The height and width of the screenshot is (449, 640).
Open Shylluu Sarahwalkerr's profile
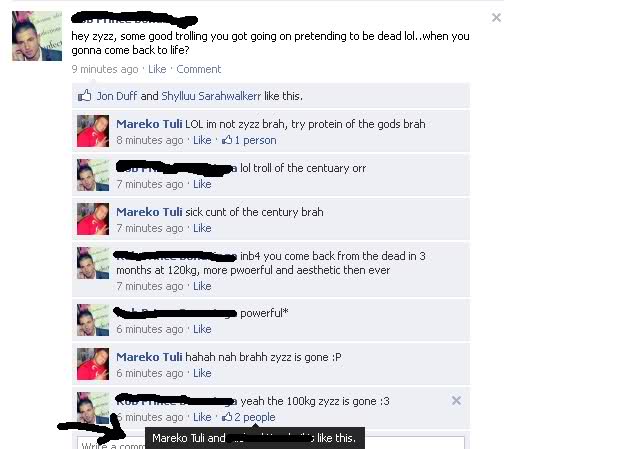coord(211,96)
